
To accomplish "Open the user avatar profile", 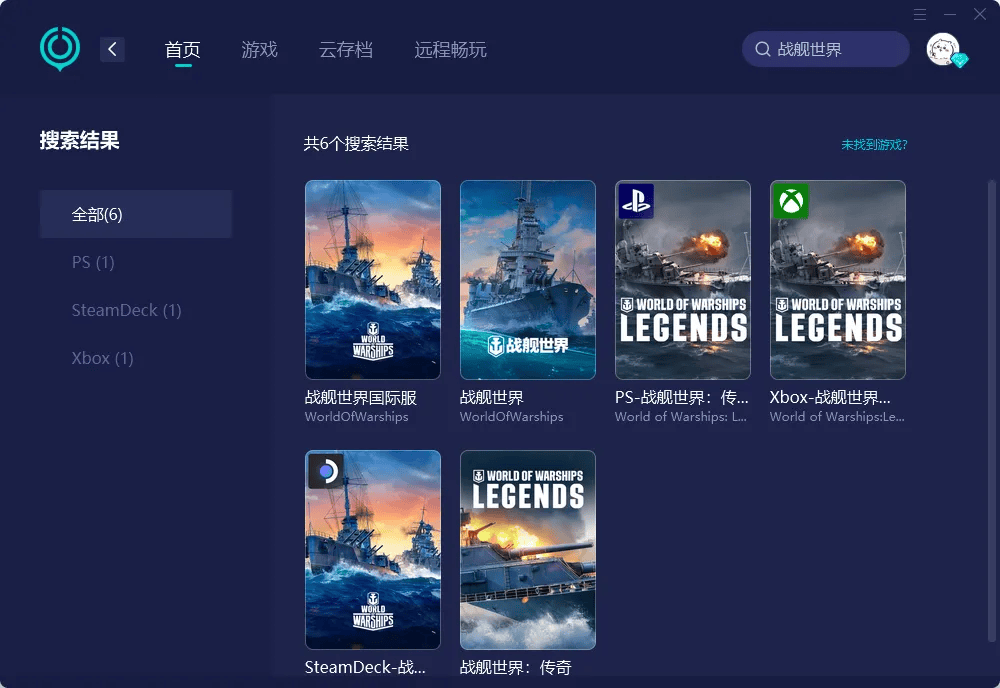I will click(943, 49).
